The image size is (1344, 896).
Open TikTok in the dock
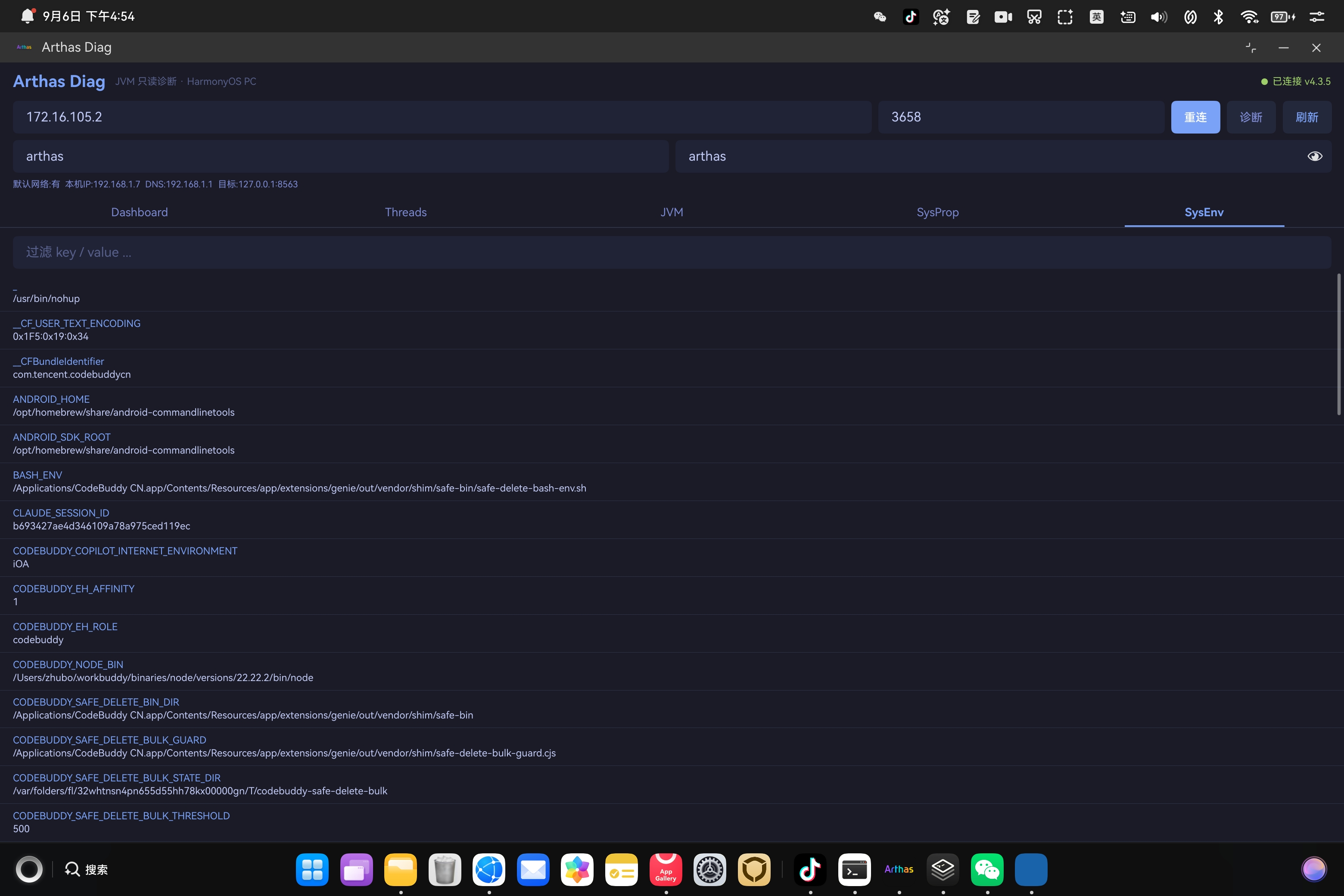point(810,869)
